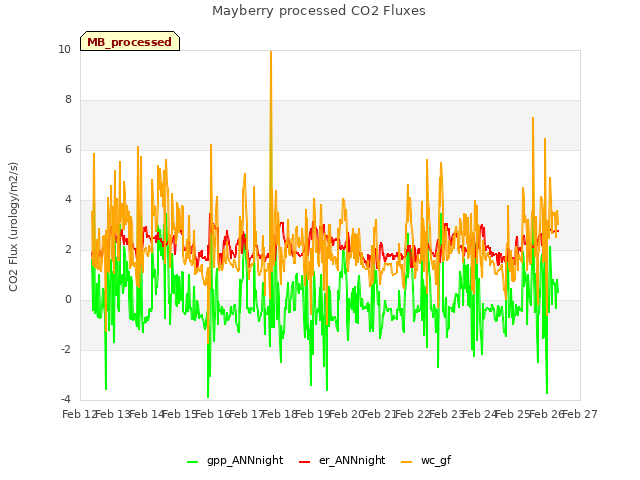
Task: Click the Feb 21 x-axis label
Action: coord(380,414)
